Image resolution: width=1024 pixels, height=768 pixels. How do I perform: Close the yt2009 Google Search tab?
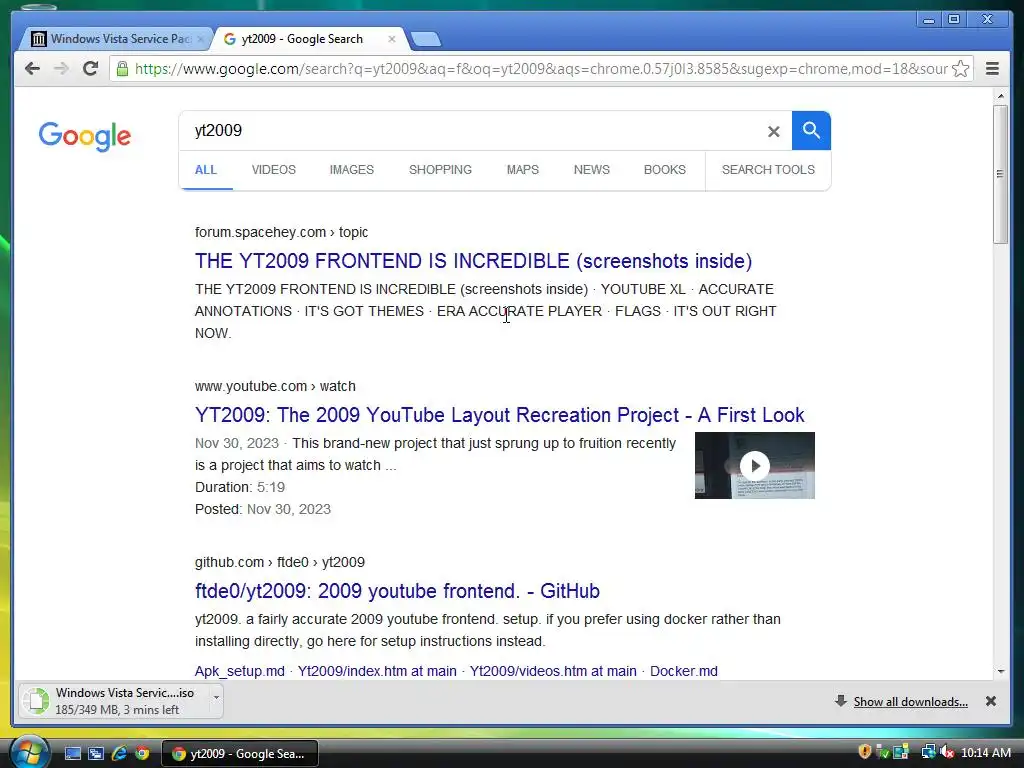click(392, 39)
